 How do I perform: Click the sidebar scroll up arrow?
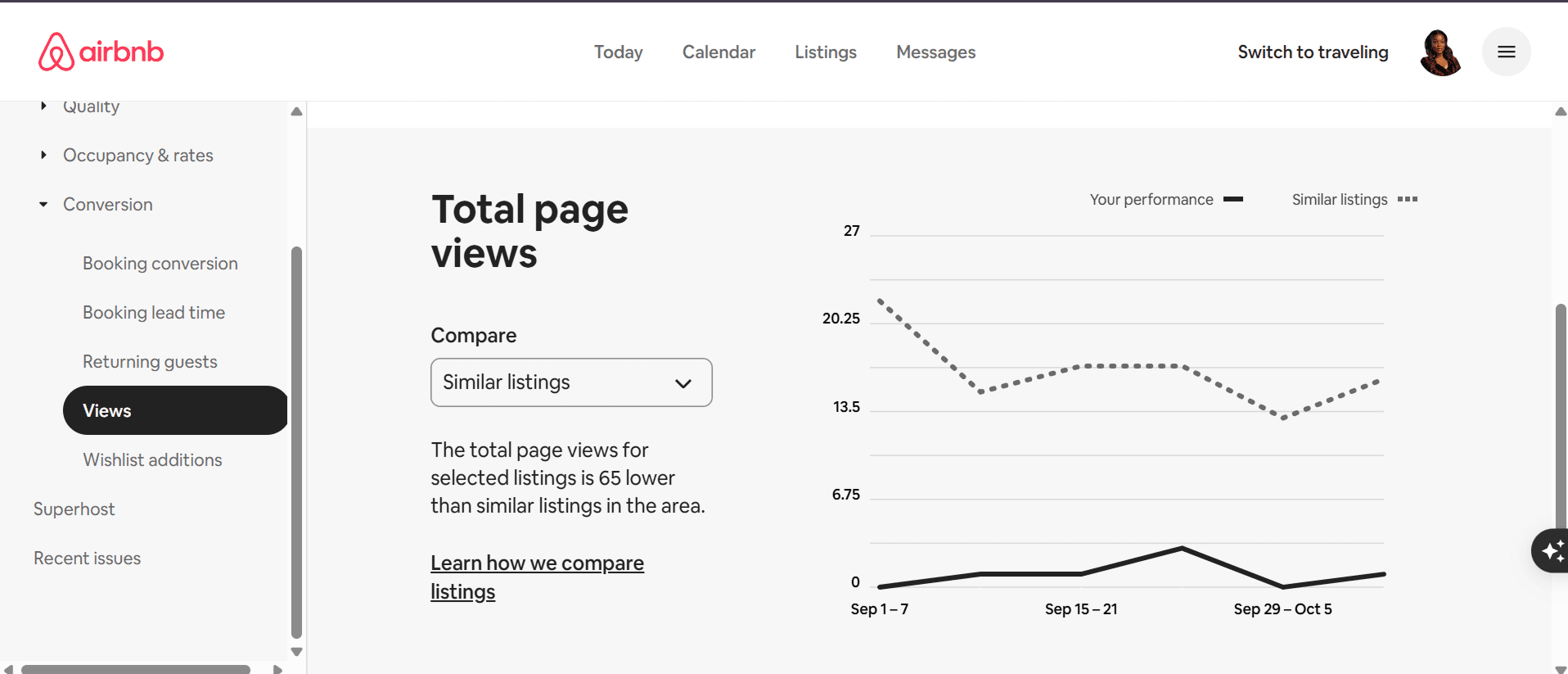[x=296, y=111]
